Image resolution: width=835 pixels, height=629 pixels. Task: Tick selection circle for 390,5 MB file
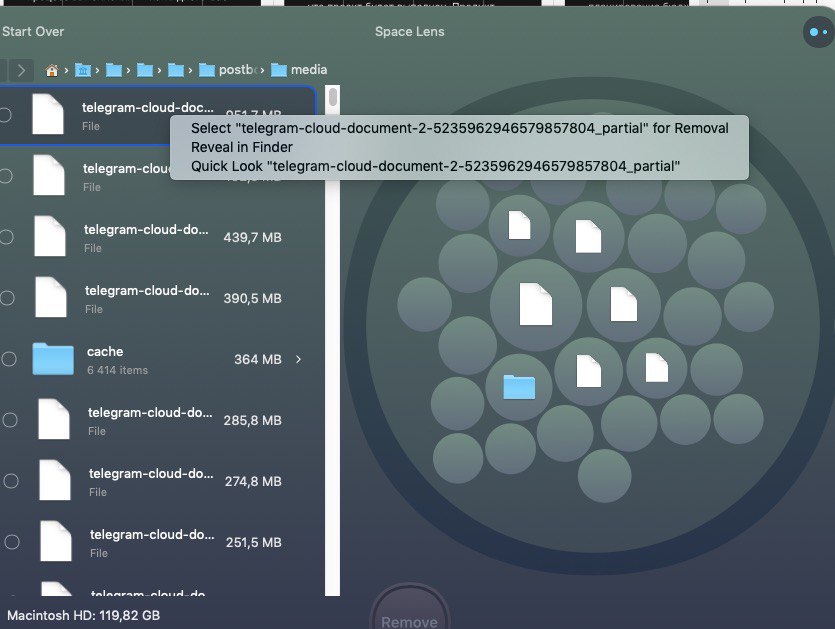pos(7,298)
